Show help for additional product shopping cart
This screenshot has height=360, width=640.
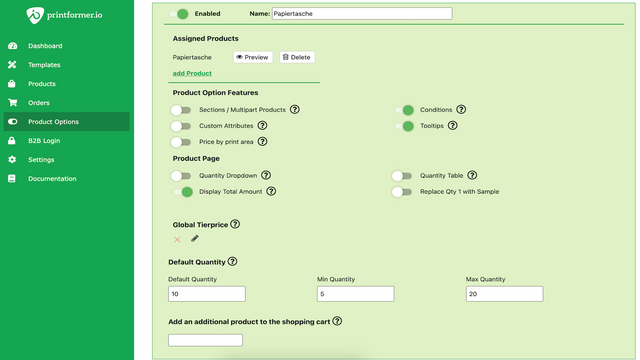pos(337,321)
